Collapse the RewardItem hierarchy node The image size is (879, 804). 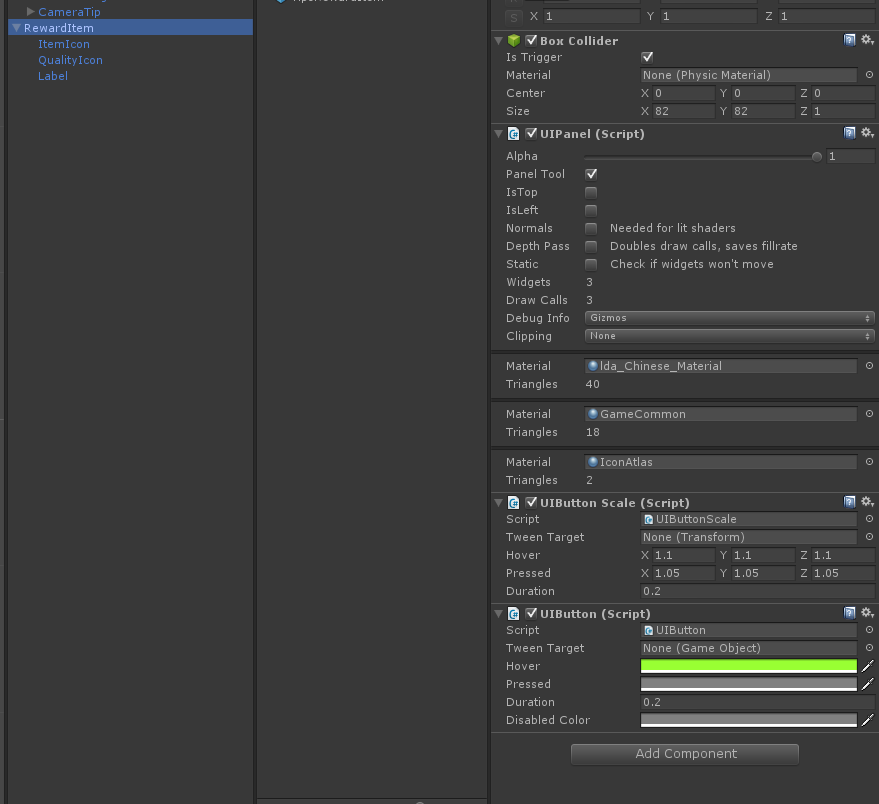tap(16, 28)
